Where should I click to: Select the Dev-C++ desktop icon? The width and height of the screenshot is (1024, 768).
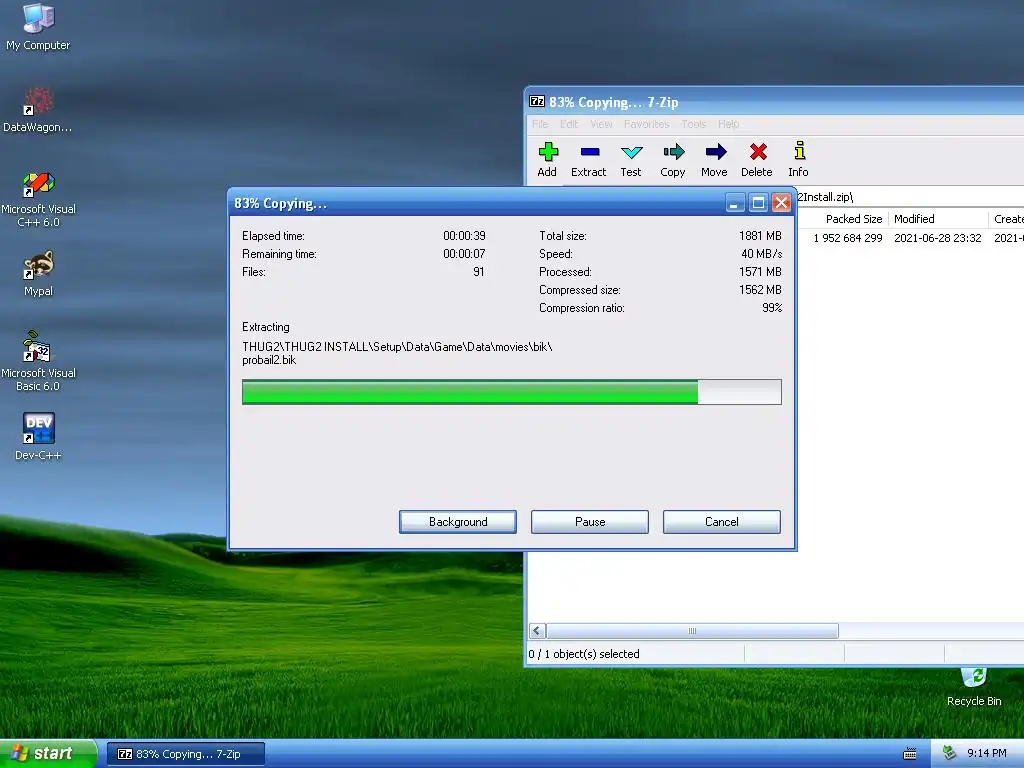click(x=39, y=436)
